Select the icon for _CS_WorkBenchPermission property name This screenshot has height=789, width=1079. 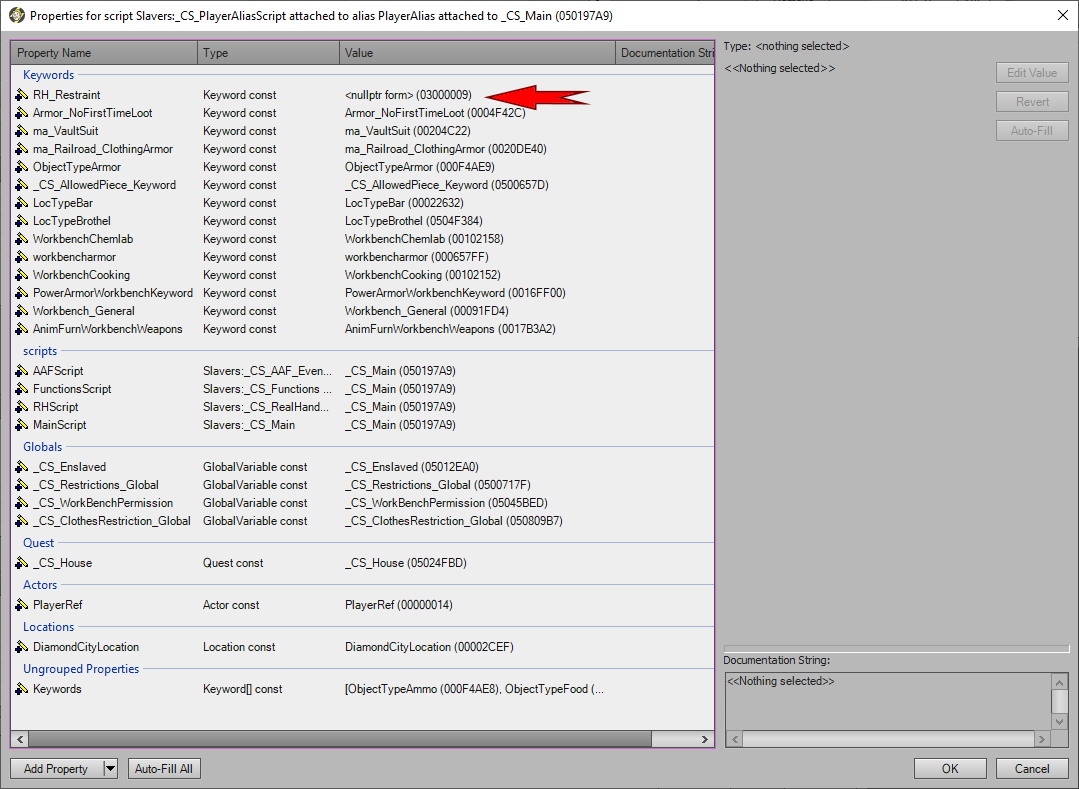pos(21,503)
